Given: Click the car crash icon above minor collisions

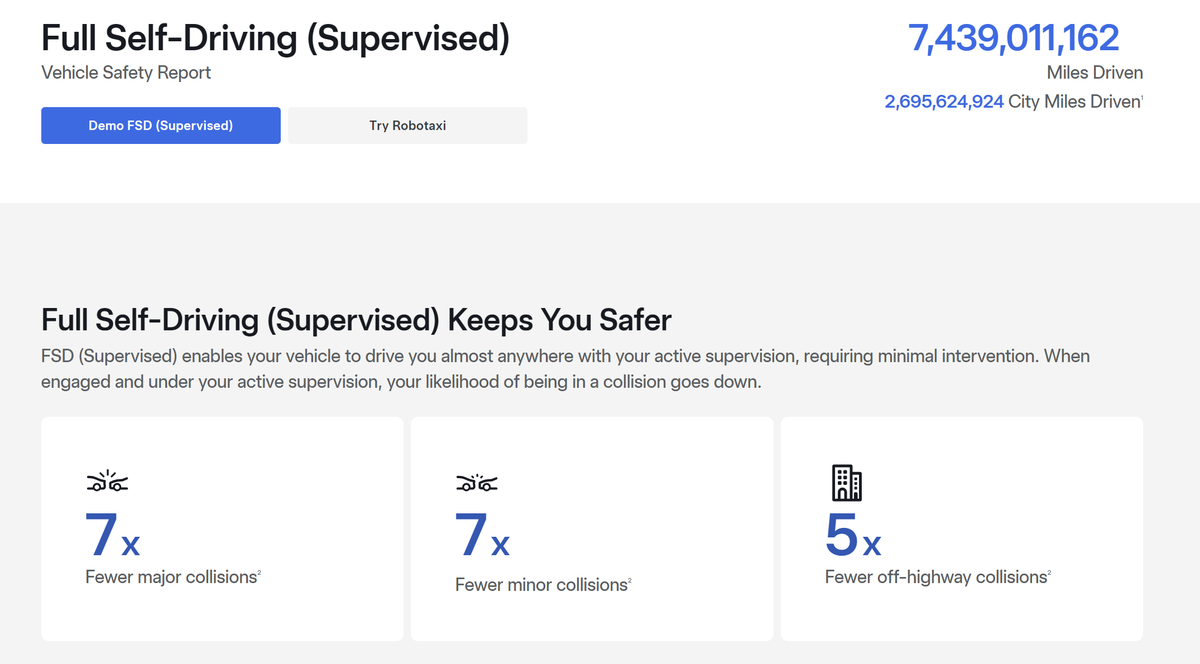Looking at the screenshot, I should click(477, 484).
